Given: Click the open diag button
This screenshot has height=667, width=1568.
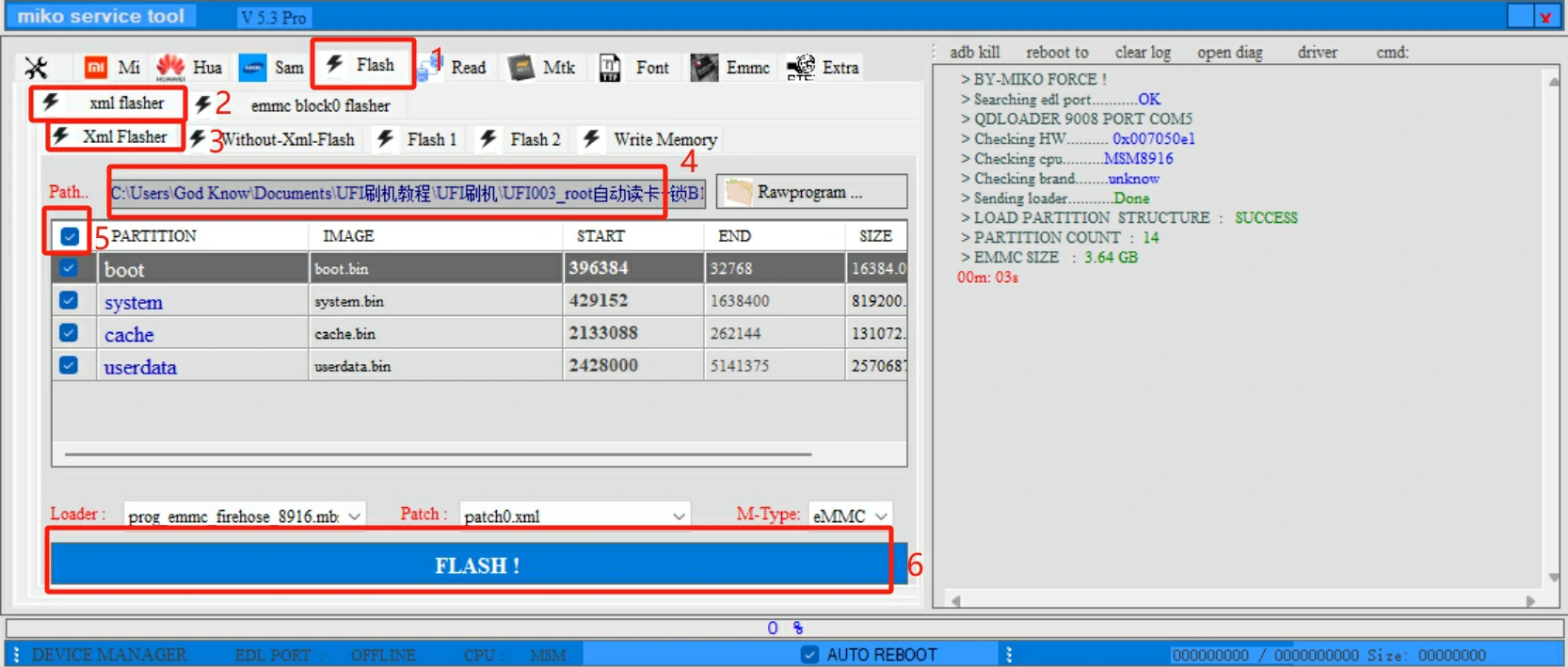Looking at the screenshot, I should pos(1230,53).
